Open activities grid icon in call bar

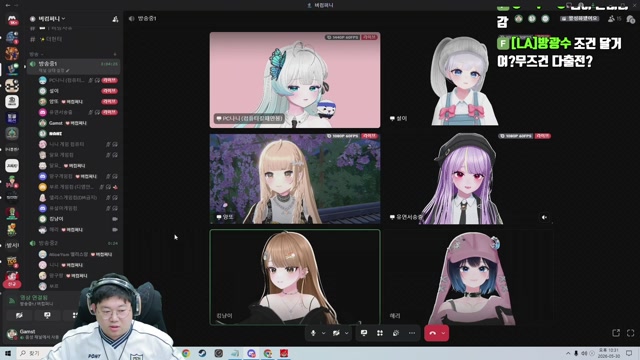(380, 333)
